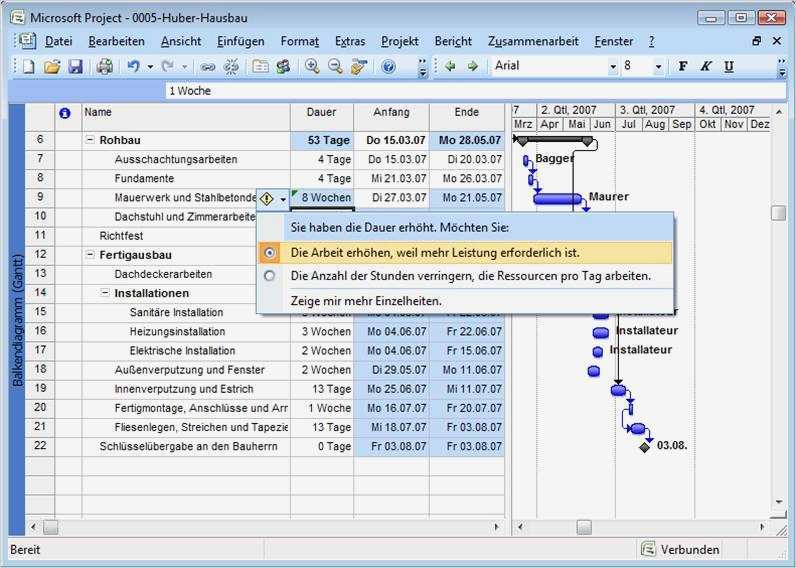This screenshot has height=568, width=796.
Task: Click the entry bar showing '1 Woche'
Action: pos(475,91)
